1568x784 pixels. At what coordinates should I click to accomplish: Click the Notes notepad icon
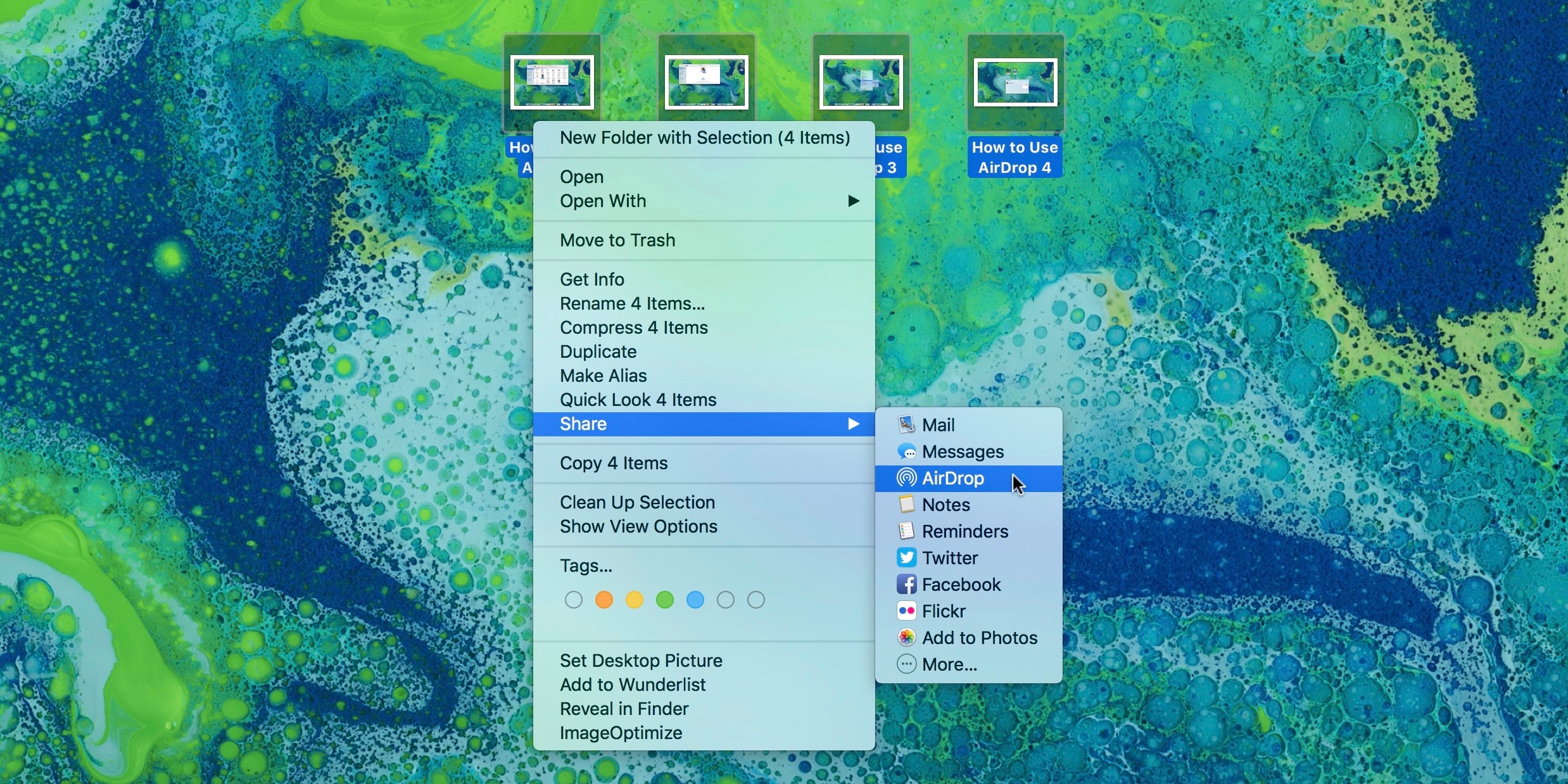coord(906,505)
